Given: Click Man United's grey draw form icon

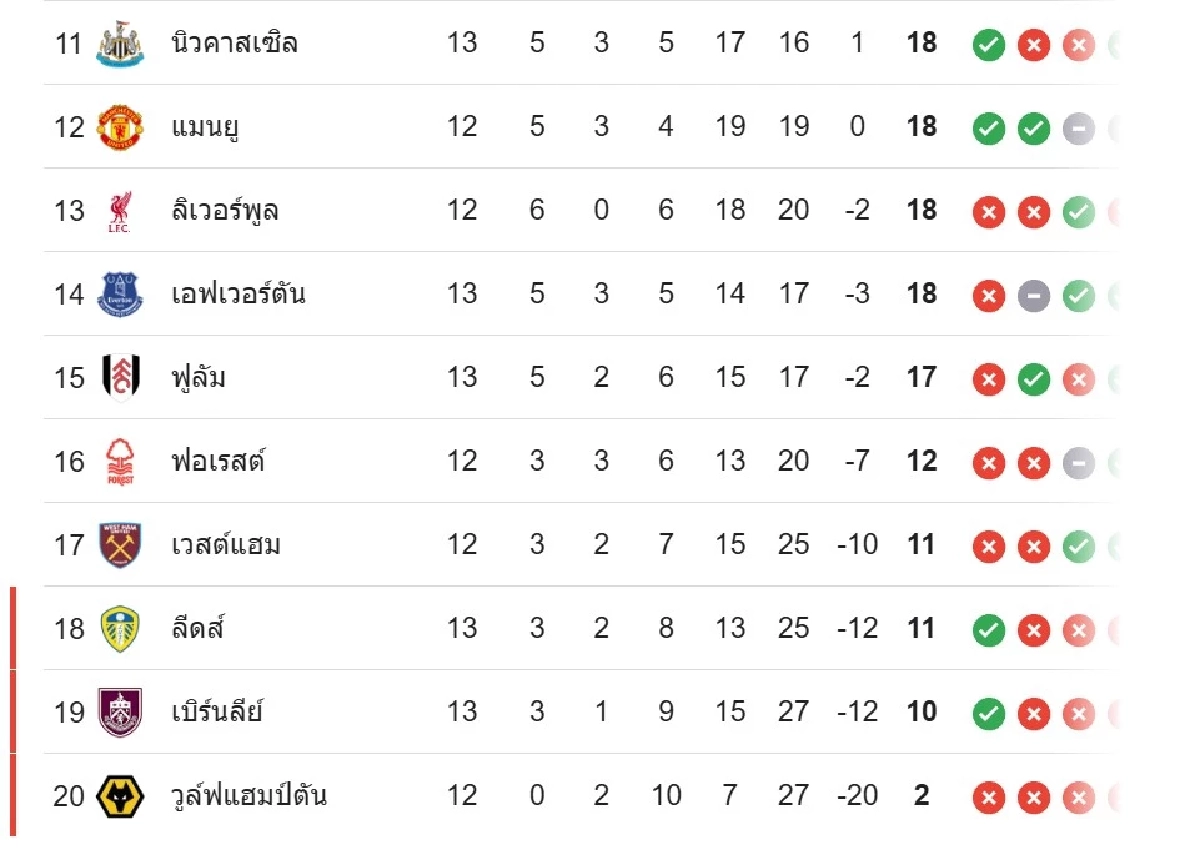Looking at the screenshot, I should pyautogui.click(x=1078, y=129).
